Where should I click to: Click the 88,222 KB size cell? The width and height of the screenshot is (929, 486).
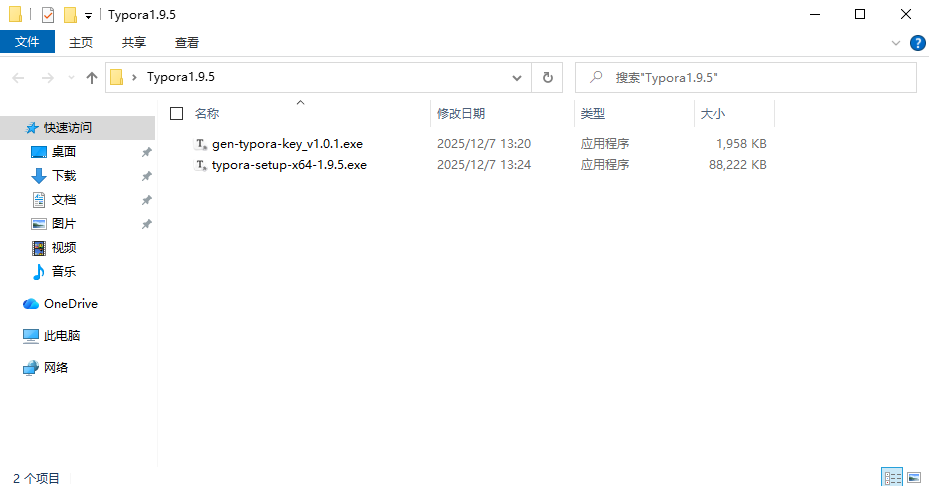pos(738,165)
